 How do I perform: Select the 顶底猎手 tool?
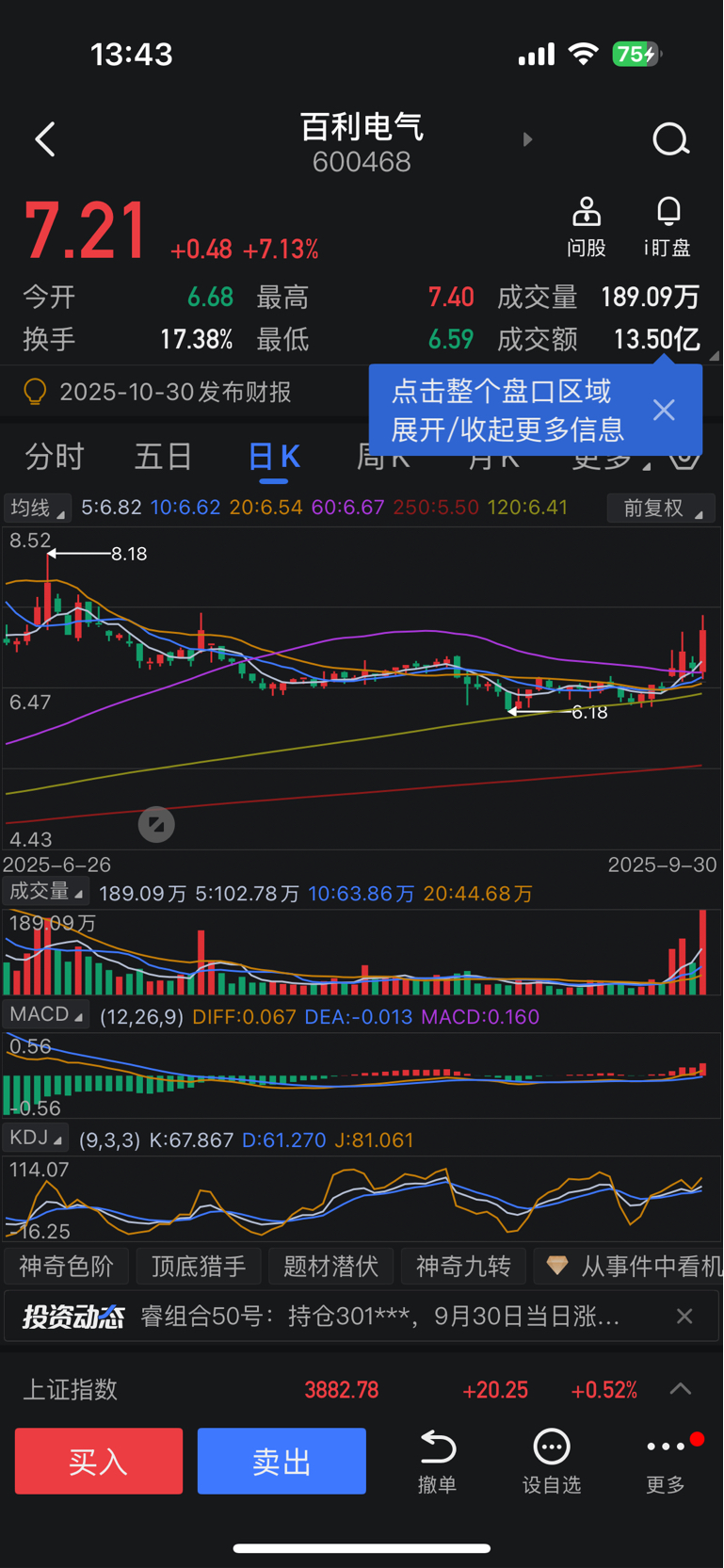[x=199, y=1266]
